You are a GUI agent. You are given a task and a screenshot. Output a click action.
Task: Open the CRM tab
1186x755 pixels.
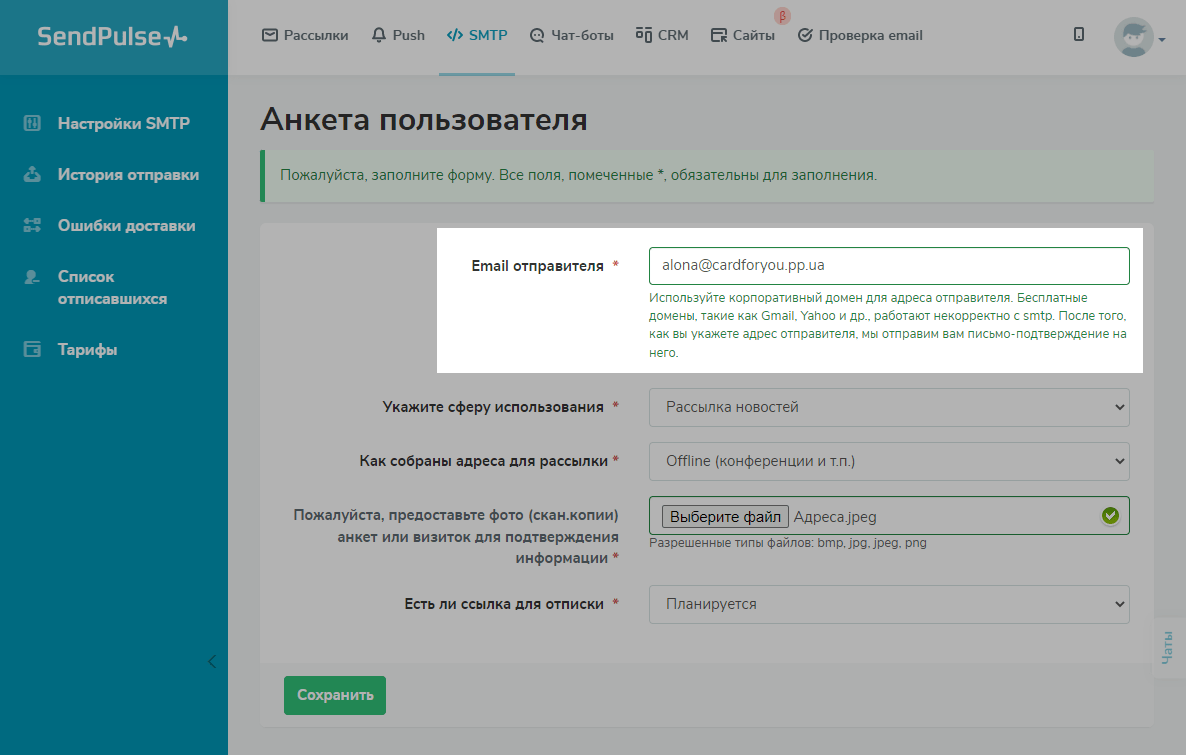pos(662,36)
